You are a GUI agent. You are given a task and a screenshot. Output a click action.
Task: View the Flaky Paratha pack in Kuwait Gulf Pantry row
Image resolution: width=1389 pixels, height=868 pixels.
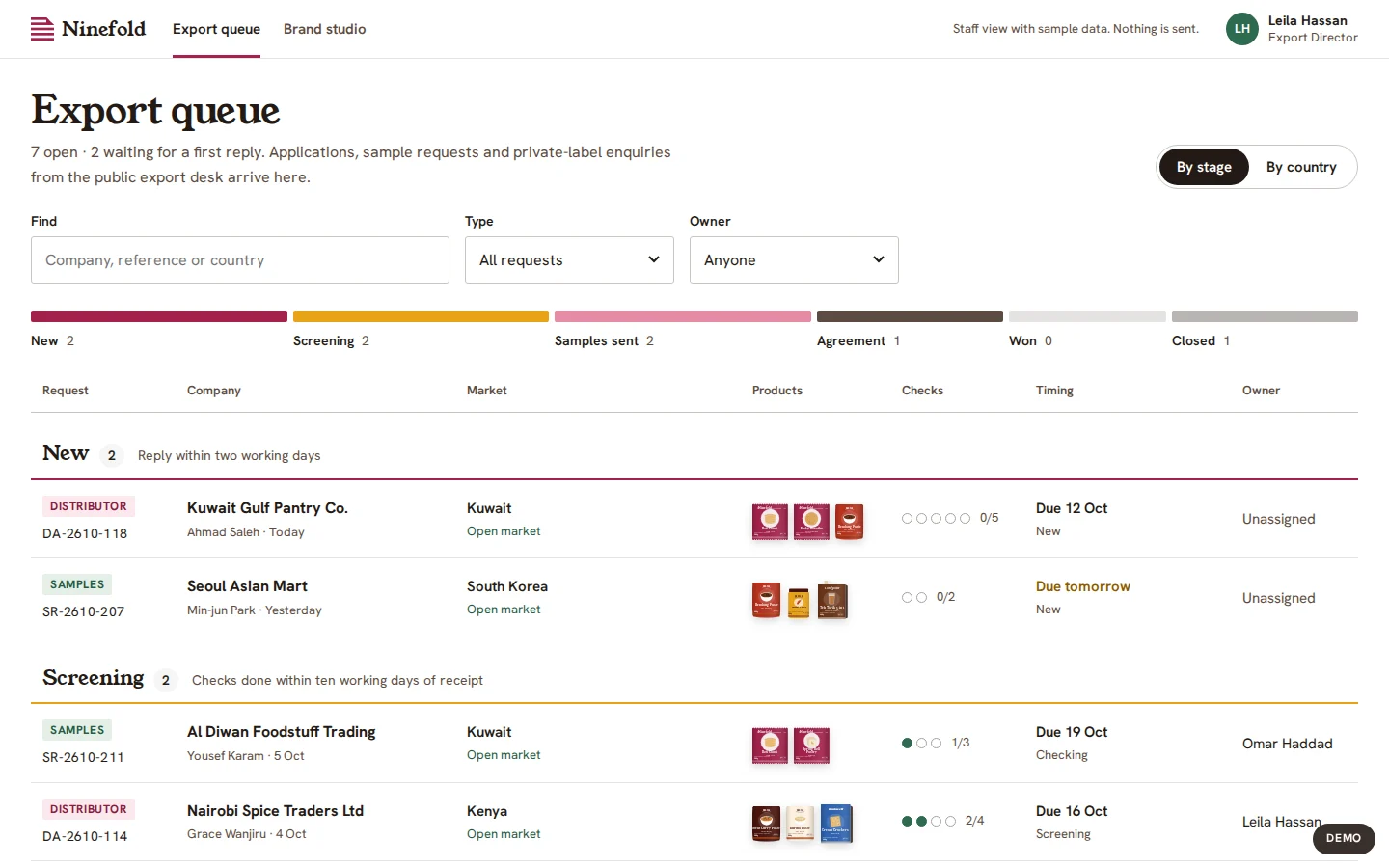[811, 522]
